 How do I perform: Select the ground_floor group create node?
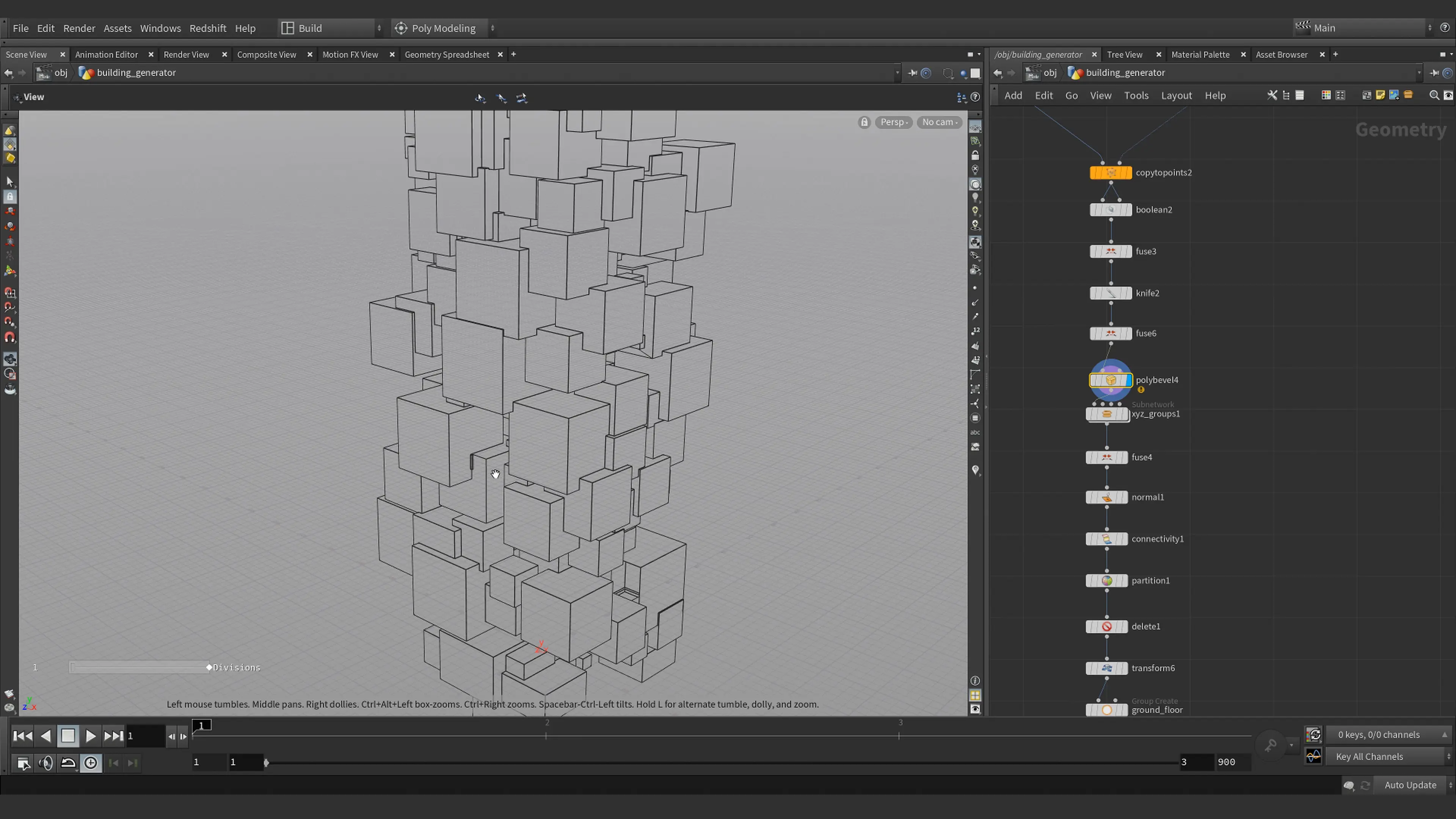[1107, 711]
